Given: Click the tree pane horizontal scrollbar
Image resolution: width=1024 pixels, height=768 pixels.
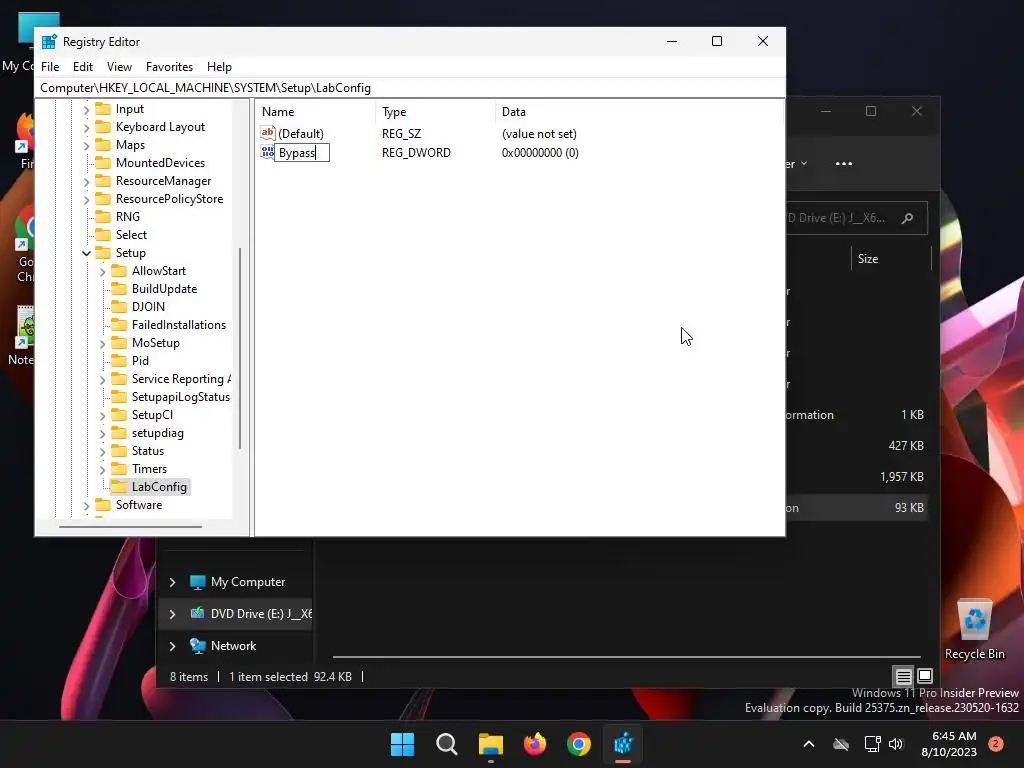Looking at the screenshot, I should point(130,526).
